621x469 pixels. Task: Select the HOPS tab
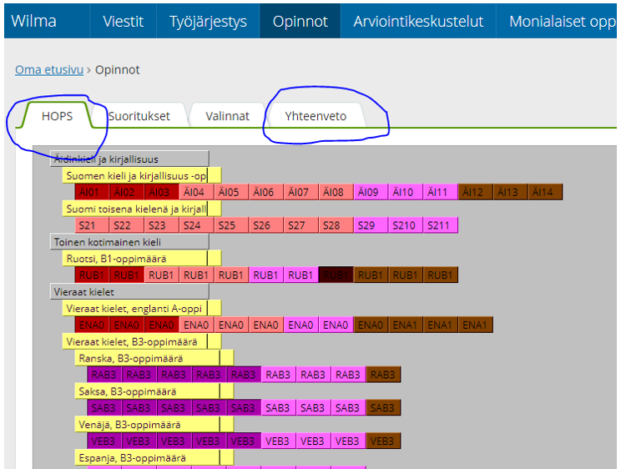click(x=57, y=116)
